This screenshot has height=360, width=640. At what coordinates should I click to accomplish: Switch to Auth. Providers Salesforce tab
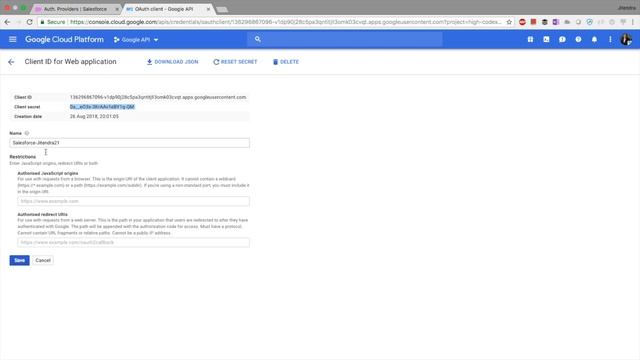click(x=76, y=9)
